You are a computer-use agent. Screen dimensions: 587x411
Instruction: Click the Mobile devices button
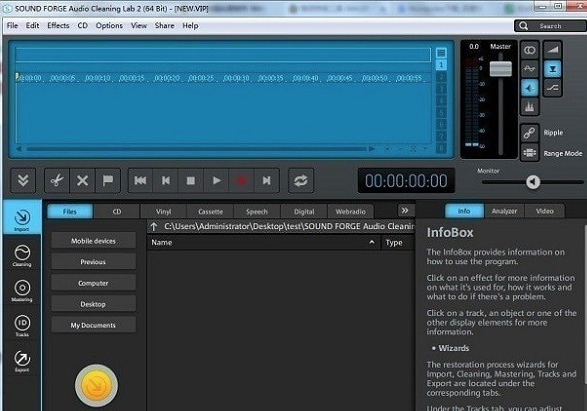tap(94, 241)
